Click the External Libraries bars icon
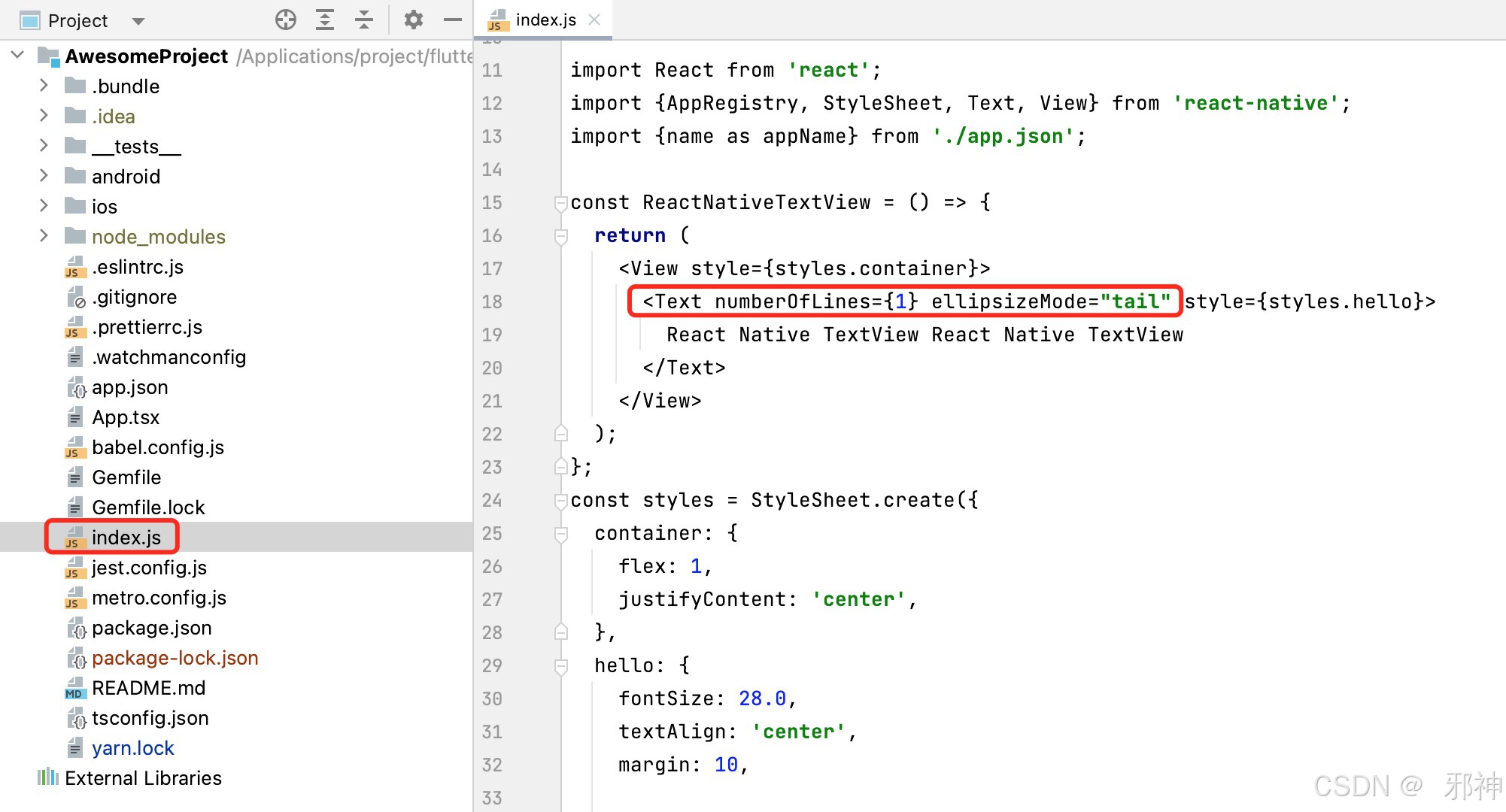 (x=48, y=777)
